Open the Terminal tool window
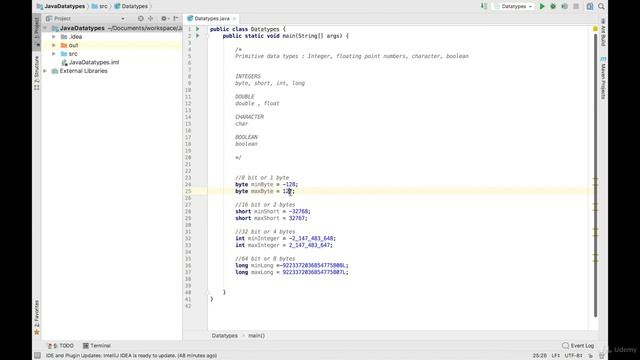 [x=97, y=346]
